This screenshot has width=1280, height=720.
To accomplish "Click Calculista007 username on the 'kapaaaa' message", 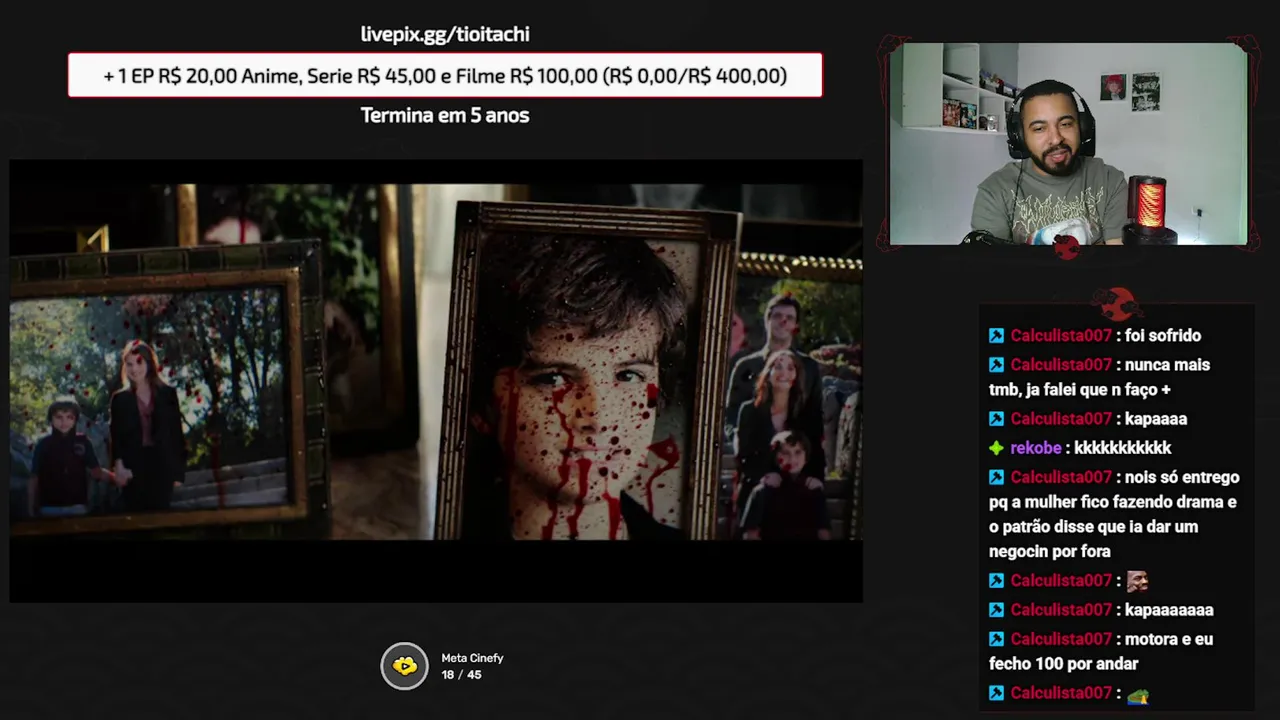I will tap(1061, 419).
